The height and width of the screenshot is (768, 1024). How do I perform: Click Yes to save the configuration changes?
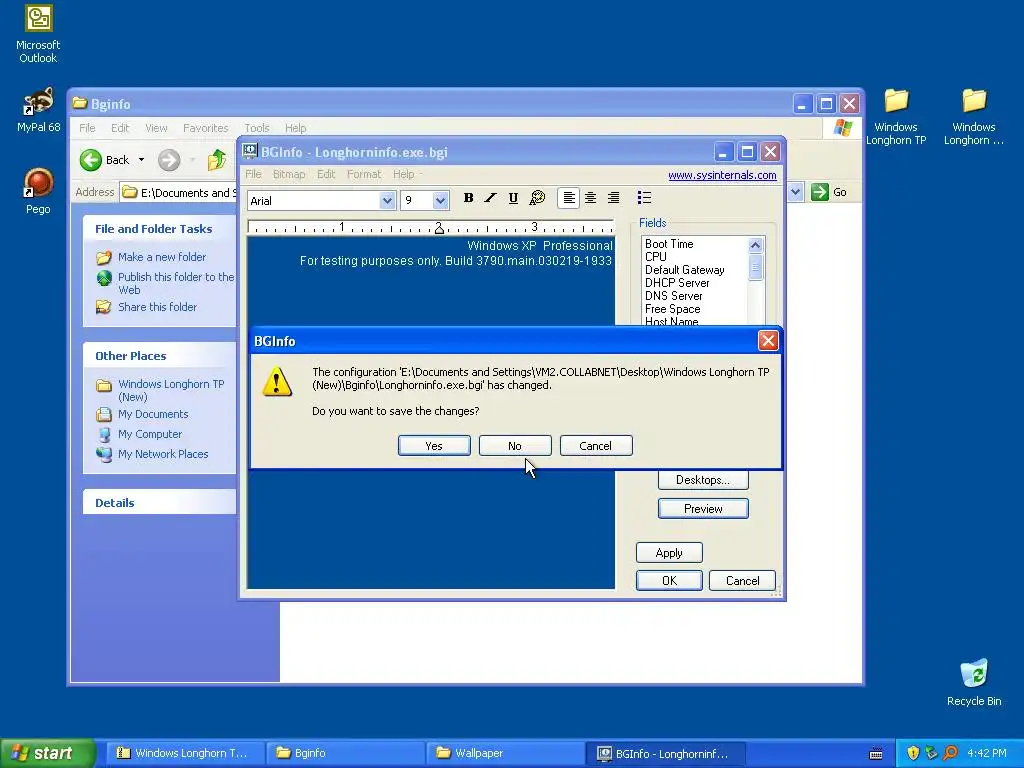434,446
